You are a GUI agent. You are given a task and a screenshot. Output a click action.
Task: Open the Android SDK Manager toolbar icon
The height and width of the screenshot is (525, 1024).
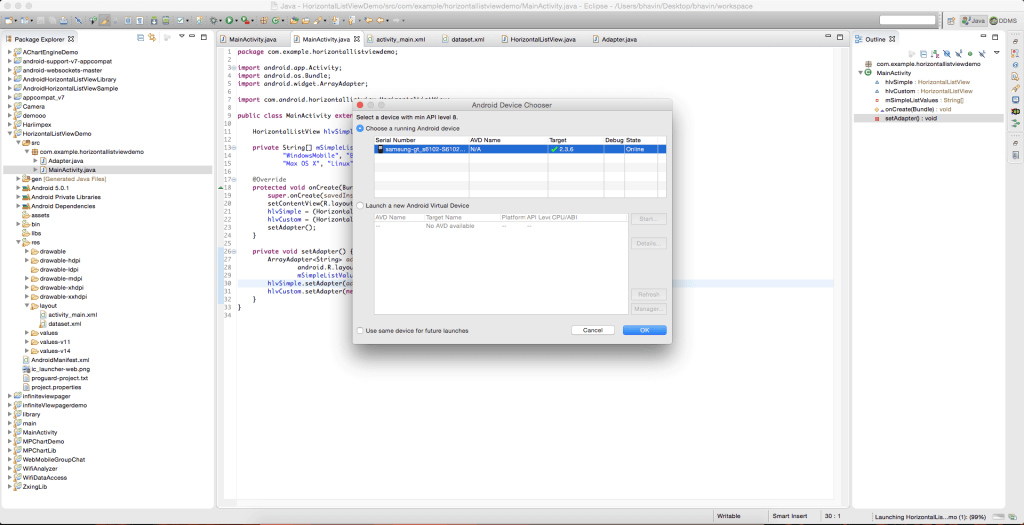coord(154,21)
